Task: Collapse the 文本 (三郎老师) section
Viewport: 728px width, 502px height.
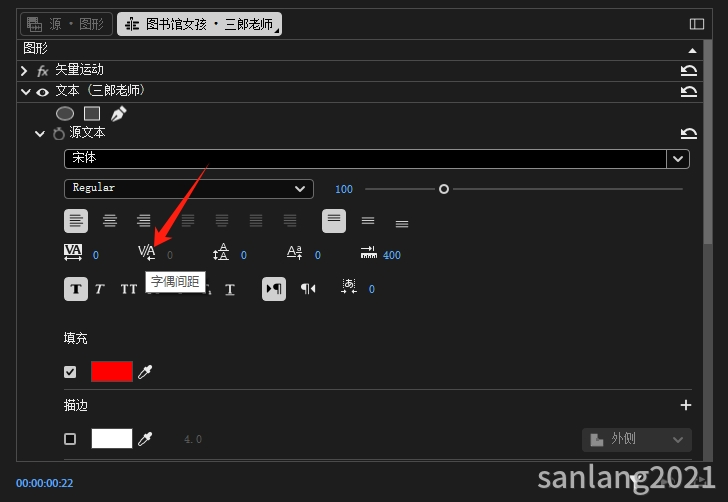Action: click(x=26, y=92)
